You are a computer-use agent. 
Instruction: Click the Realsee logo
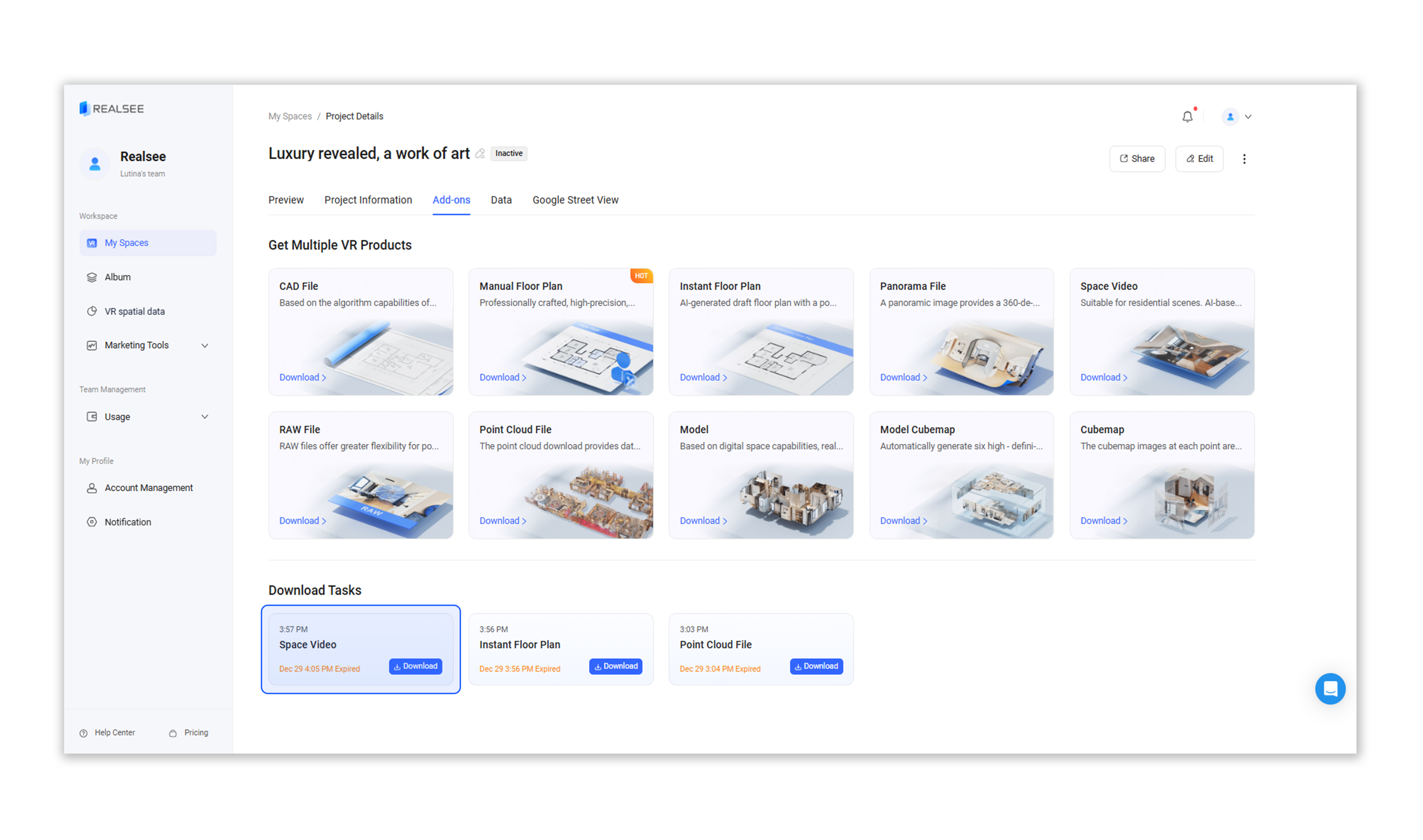(x=112, y=109)
